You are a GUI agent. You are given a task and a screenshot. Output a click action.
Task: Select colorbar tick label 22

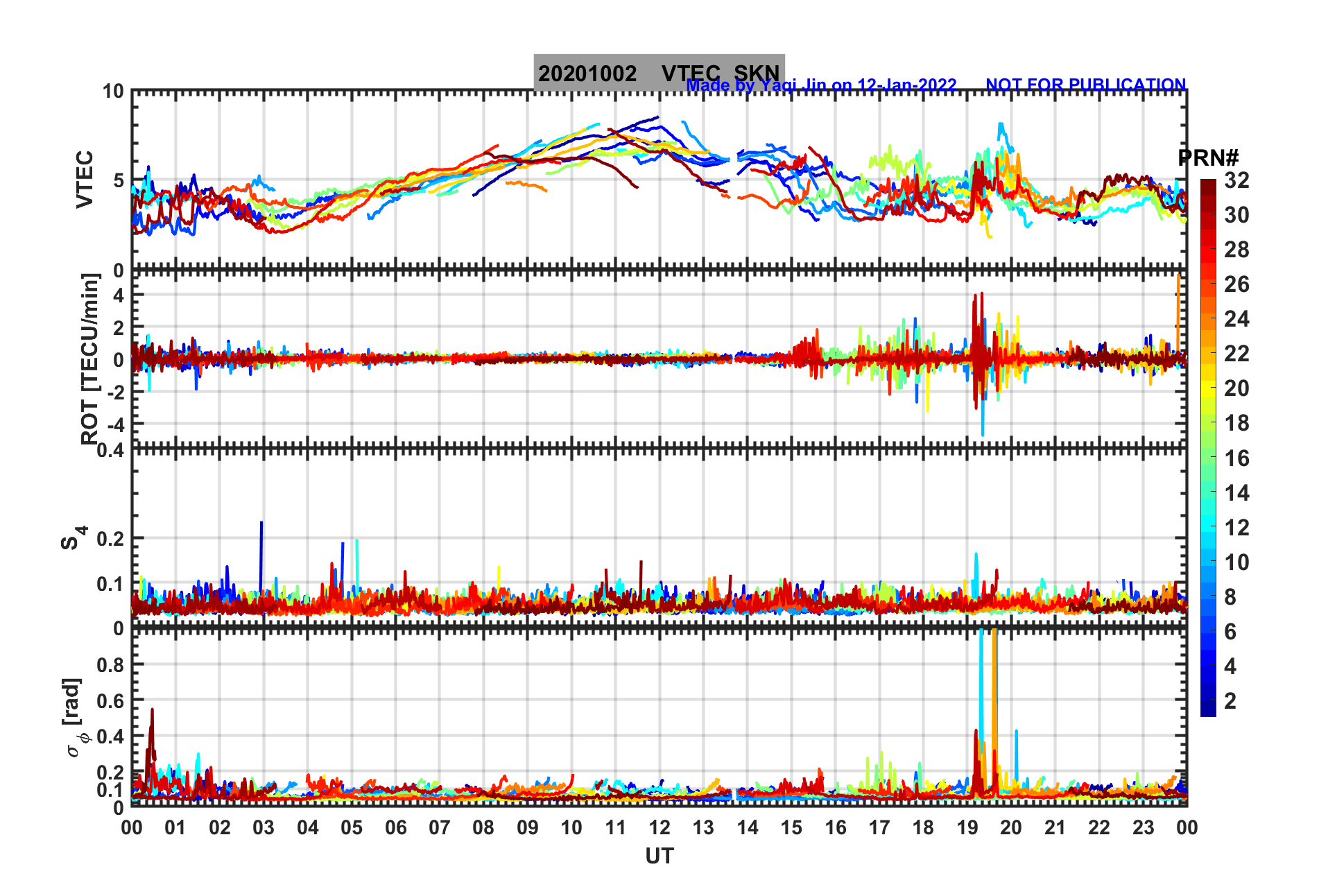(1236, 354)
